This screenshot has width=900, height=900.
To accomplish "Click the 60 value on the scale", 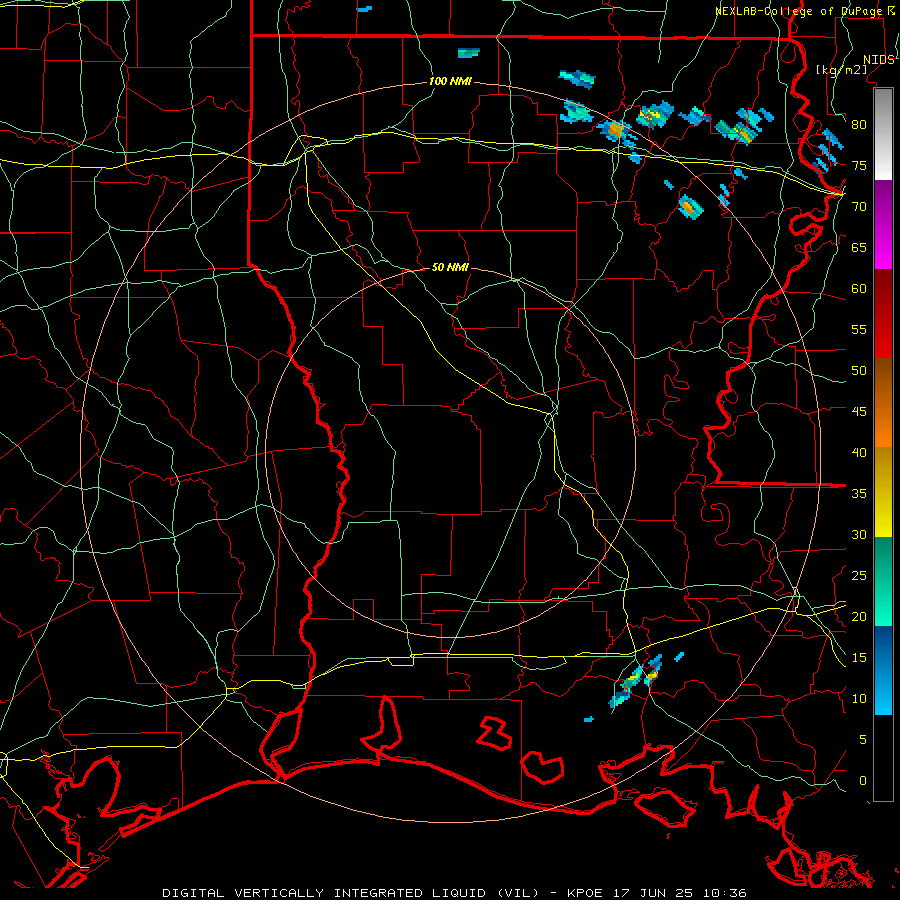I will pyautogui.click(x=859, y=289).
